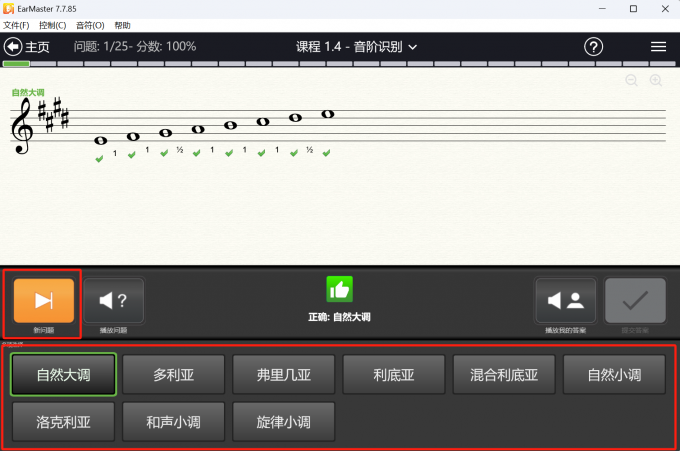Click the last whole note on the staff
Image resolution: width=680 pixels, height=451 pixels.
tap(328, 114)
